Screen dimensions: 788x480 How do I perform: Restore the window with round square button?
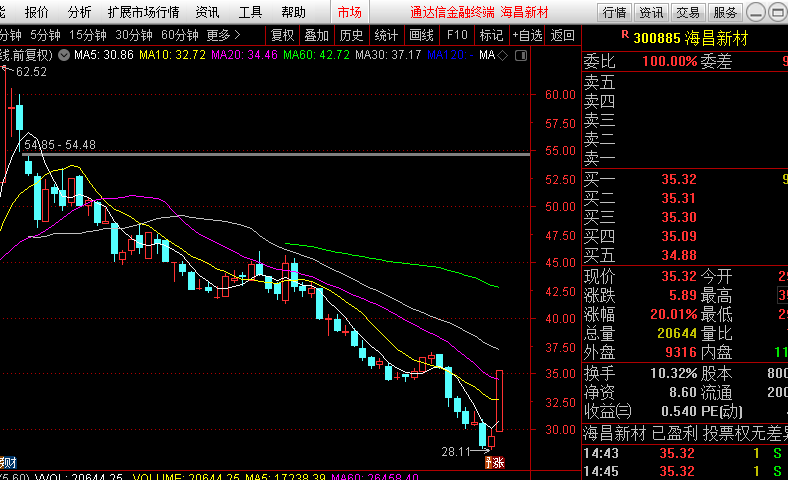coord(778,13)
